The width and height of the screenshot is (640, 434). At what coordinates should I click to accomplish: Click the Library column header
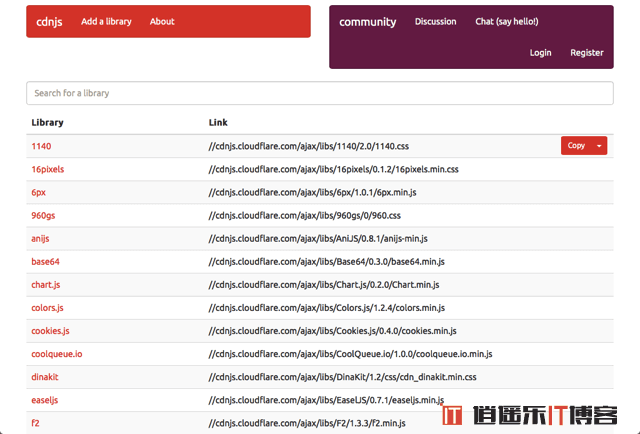pos(47,122)
